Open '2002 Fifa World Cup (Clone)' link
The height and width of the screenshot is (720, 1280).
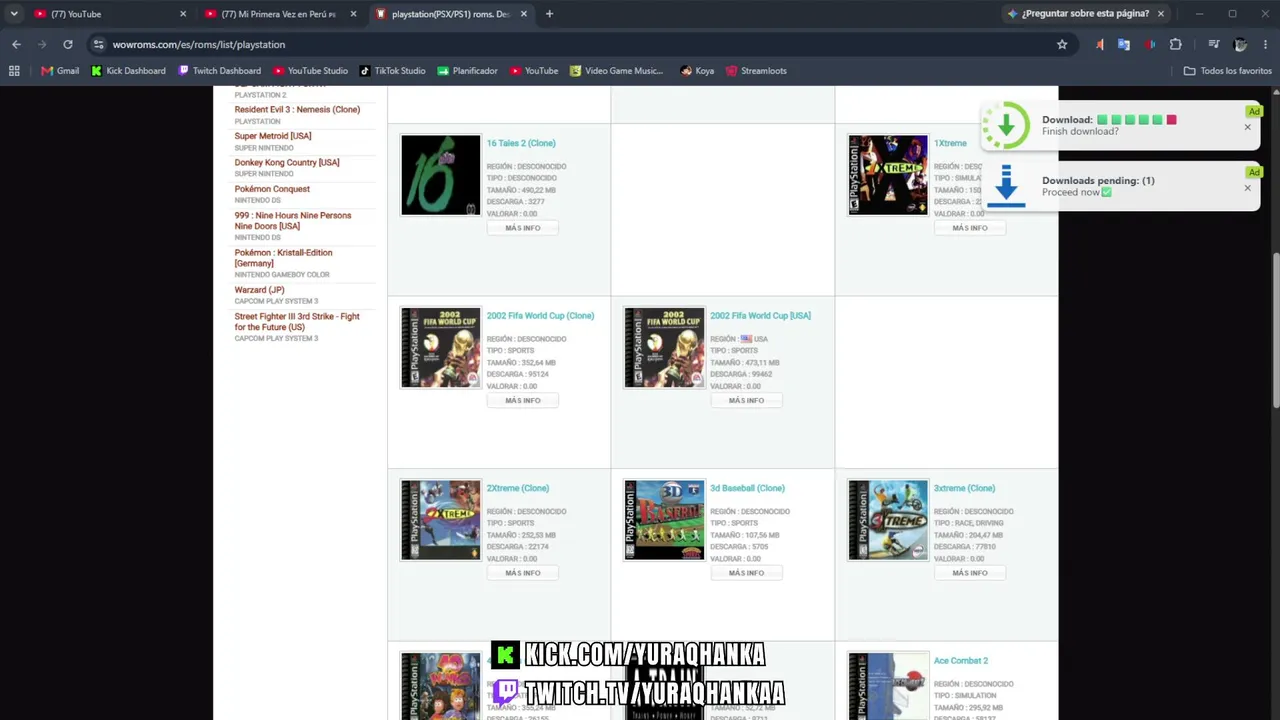(x=540, y=316)
